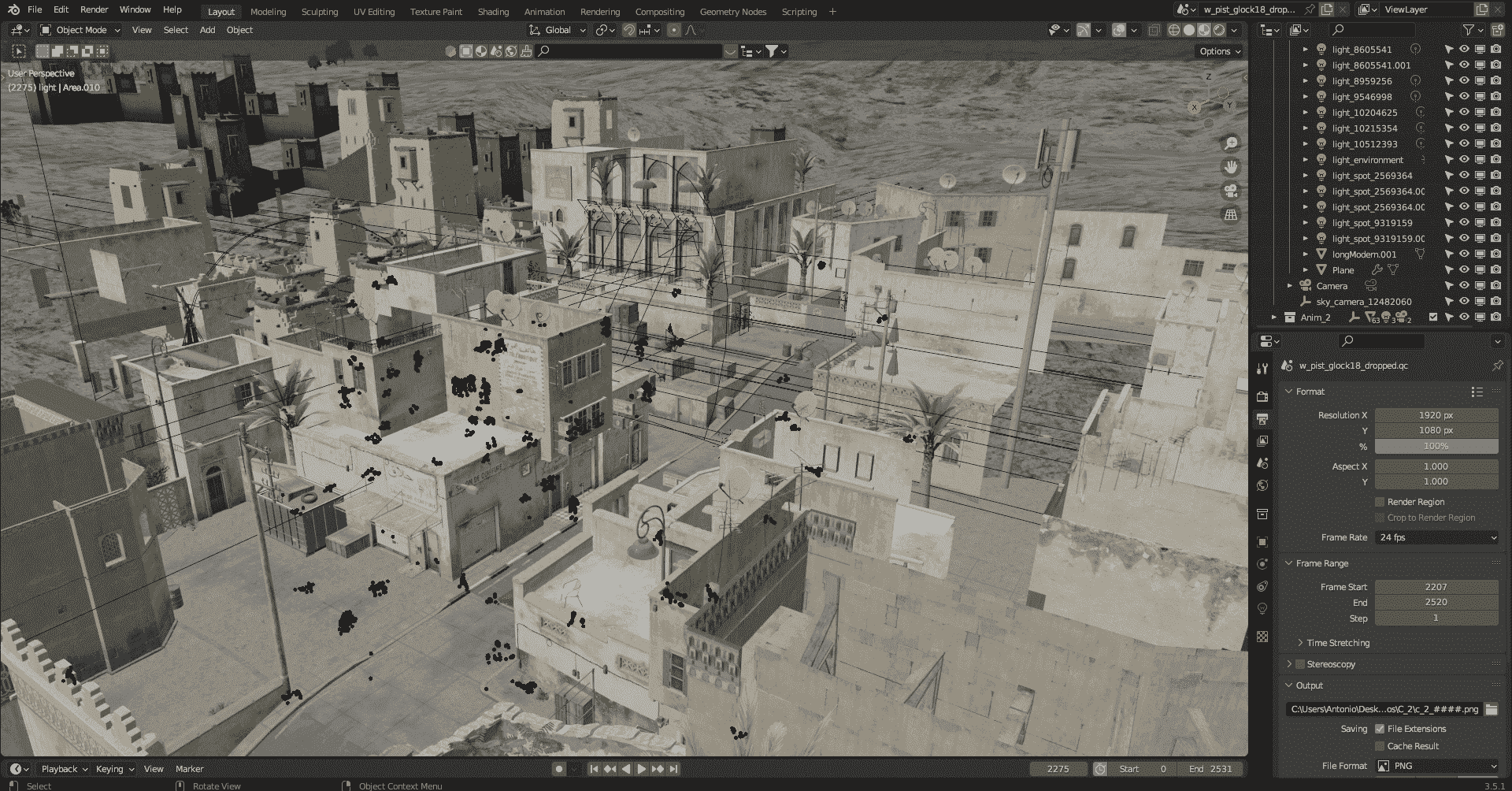
Task: Uncheck the Anim_2 collection checkbox
Action: [x=1433, y=318]
